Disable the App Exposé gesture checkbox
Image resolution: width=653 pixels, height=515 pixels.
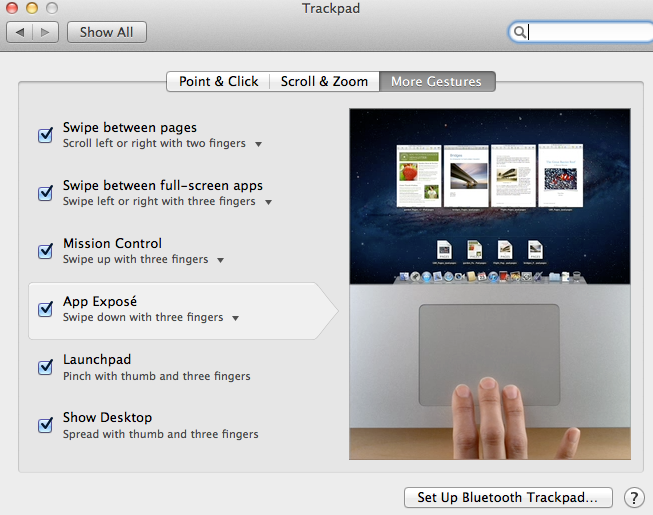[45, 309]
